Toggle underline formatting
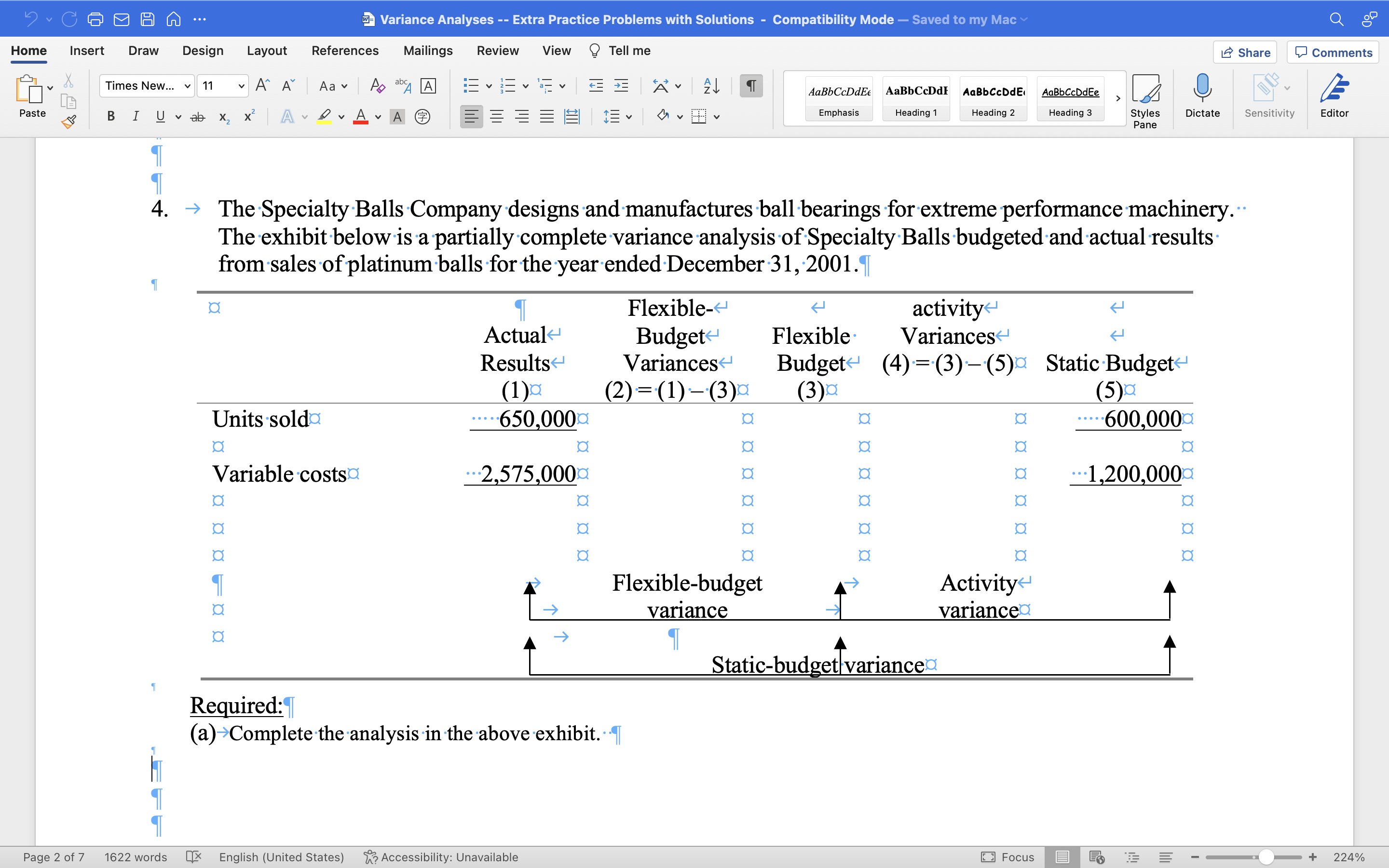 pos(160,116)
